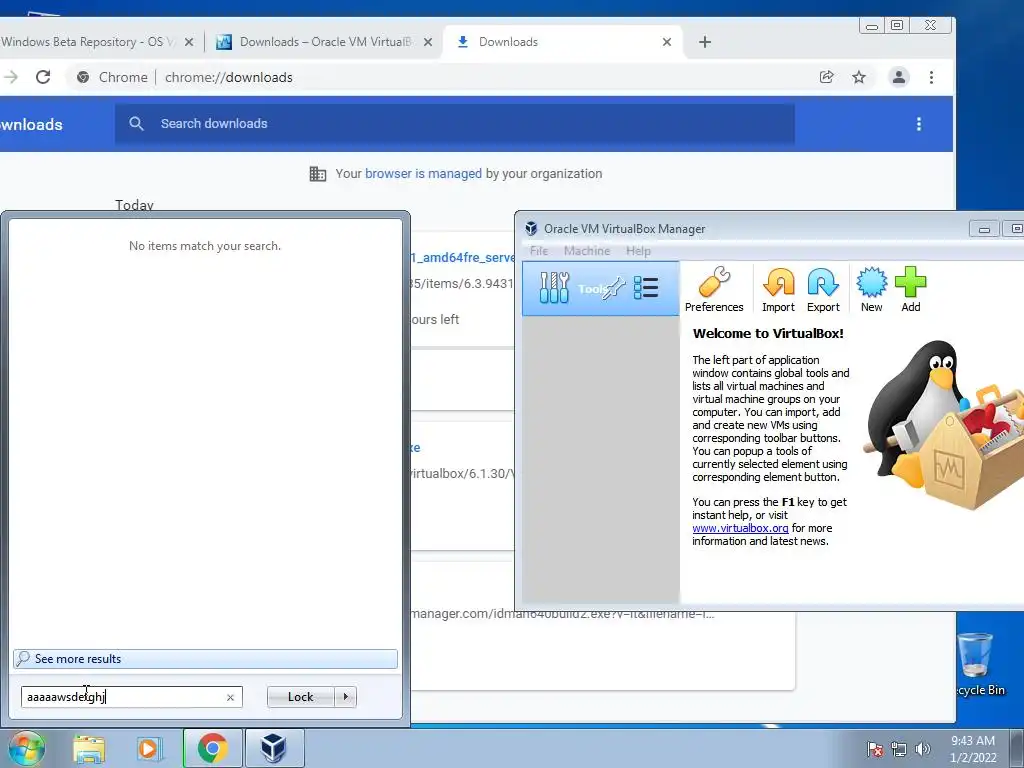Click the pin icon beside Tools

tap(615, 288)
